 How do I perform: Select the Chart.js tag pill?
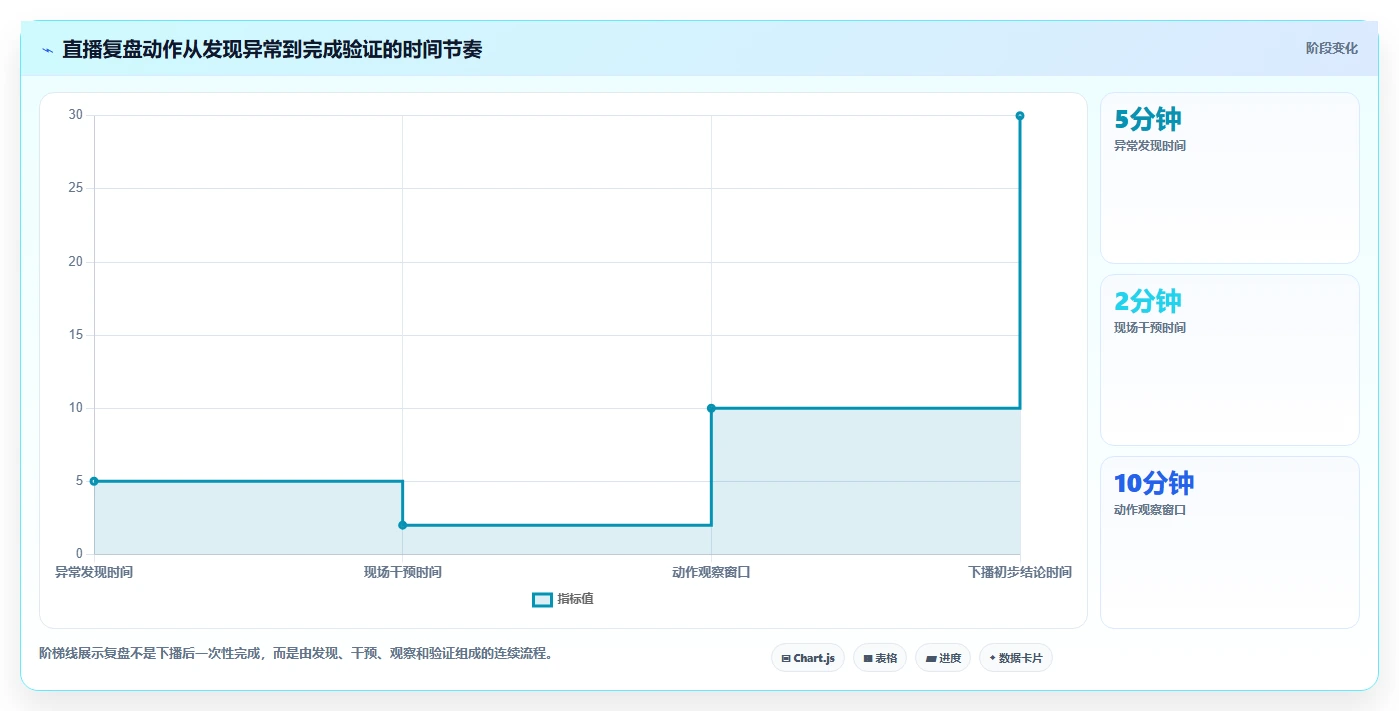pos(808,658)
